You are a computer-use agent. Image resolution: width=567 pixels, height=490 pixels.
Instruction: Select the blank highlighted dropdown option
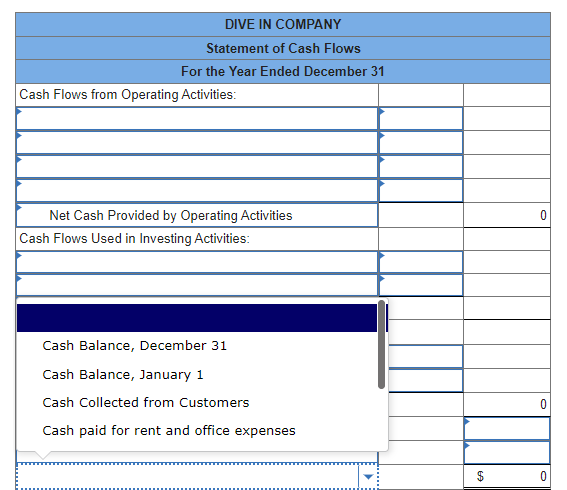197,318
